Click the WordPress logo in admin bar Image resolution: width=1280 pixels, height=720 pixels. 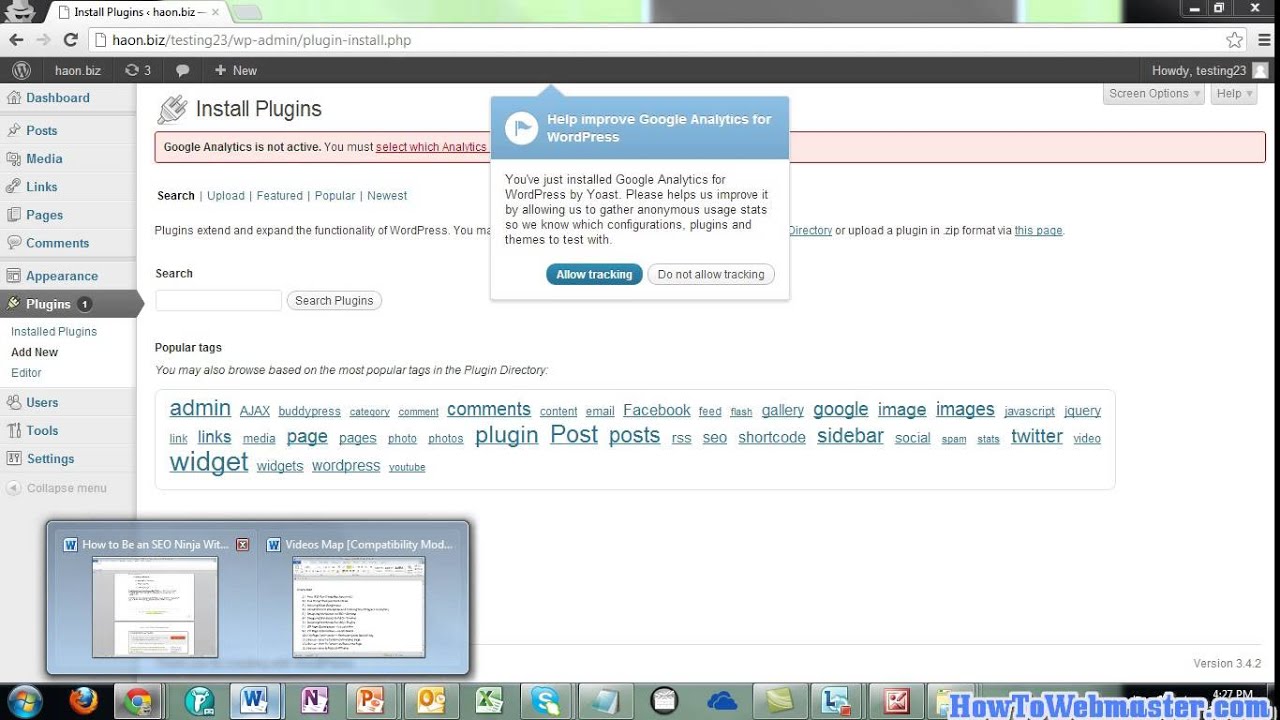21,71
